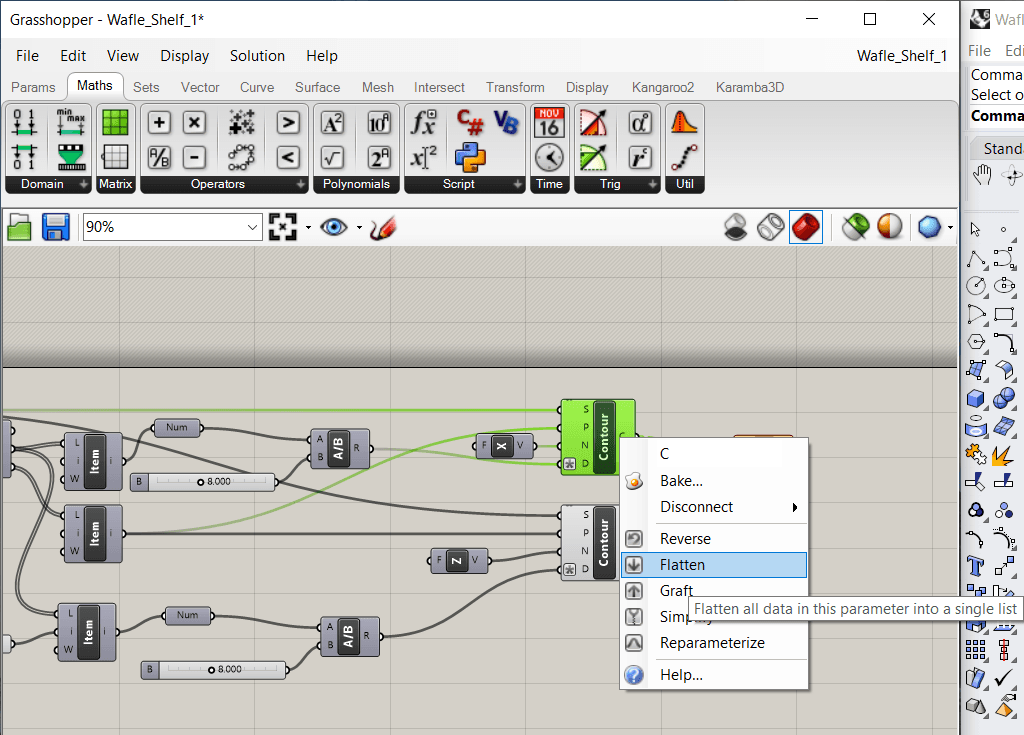Click the sketch pen icon in the canvas toolbar
This screenshot has width=1024, height=735.
coord(382,228)
